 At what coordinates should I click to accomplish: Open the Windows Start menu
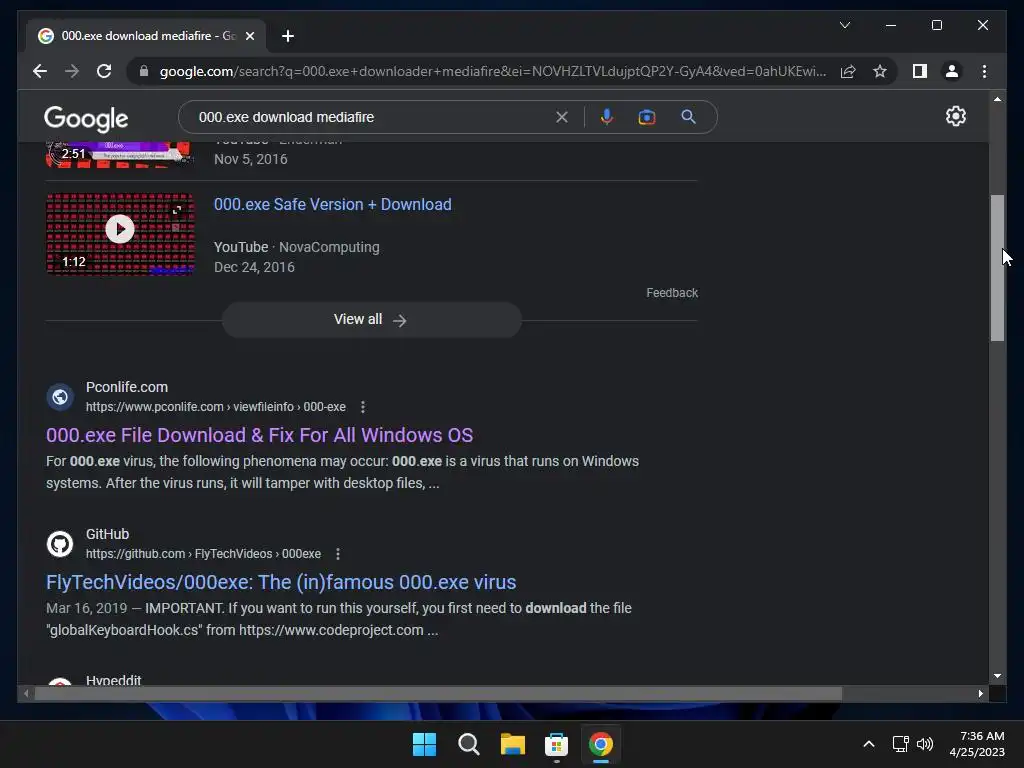(x=424, y=744)
